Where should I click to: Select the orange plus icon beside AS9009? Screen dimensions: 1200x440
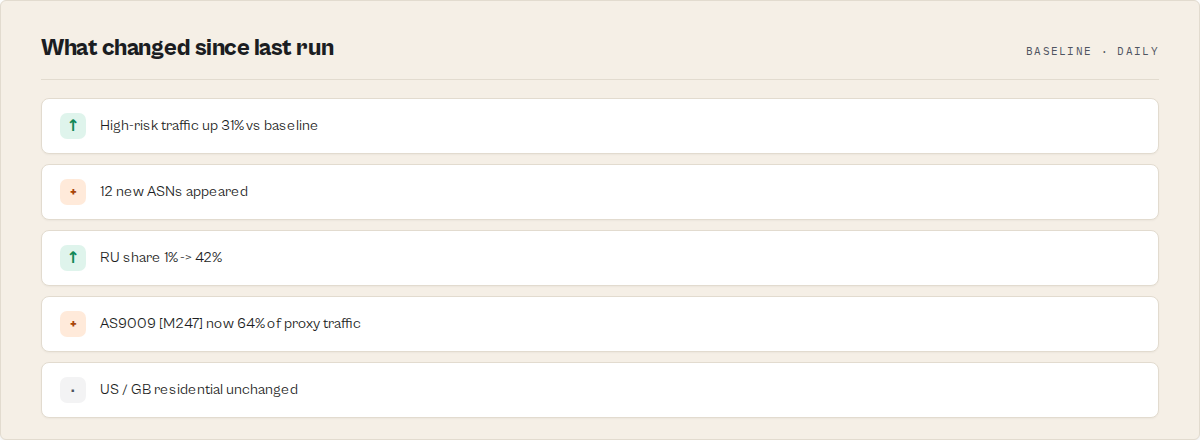coord(73,324)
